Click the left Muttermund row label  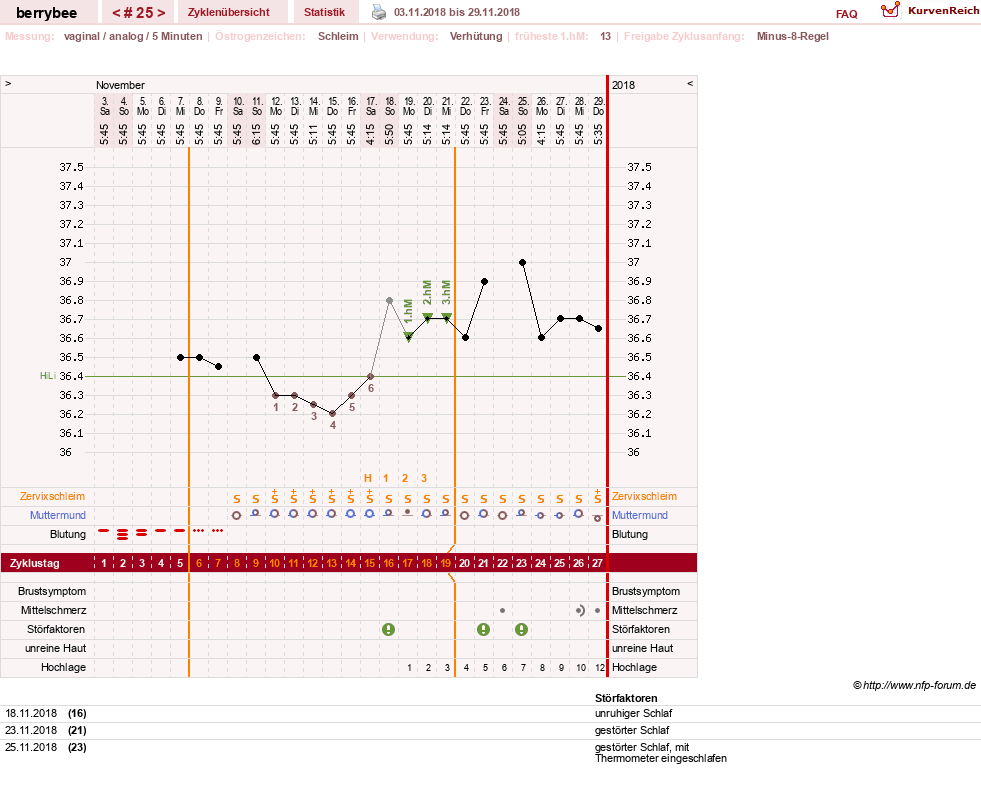(58, 515)
